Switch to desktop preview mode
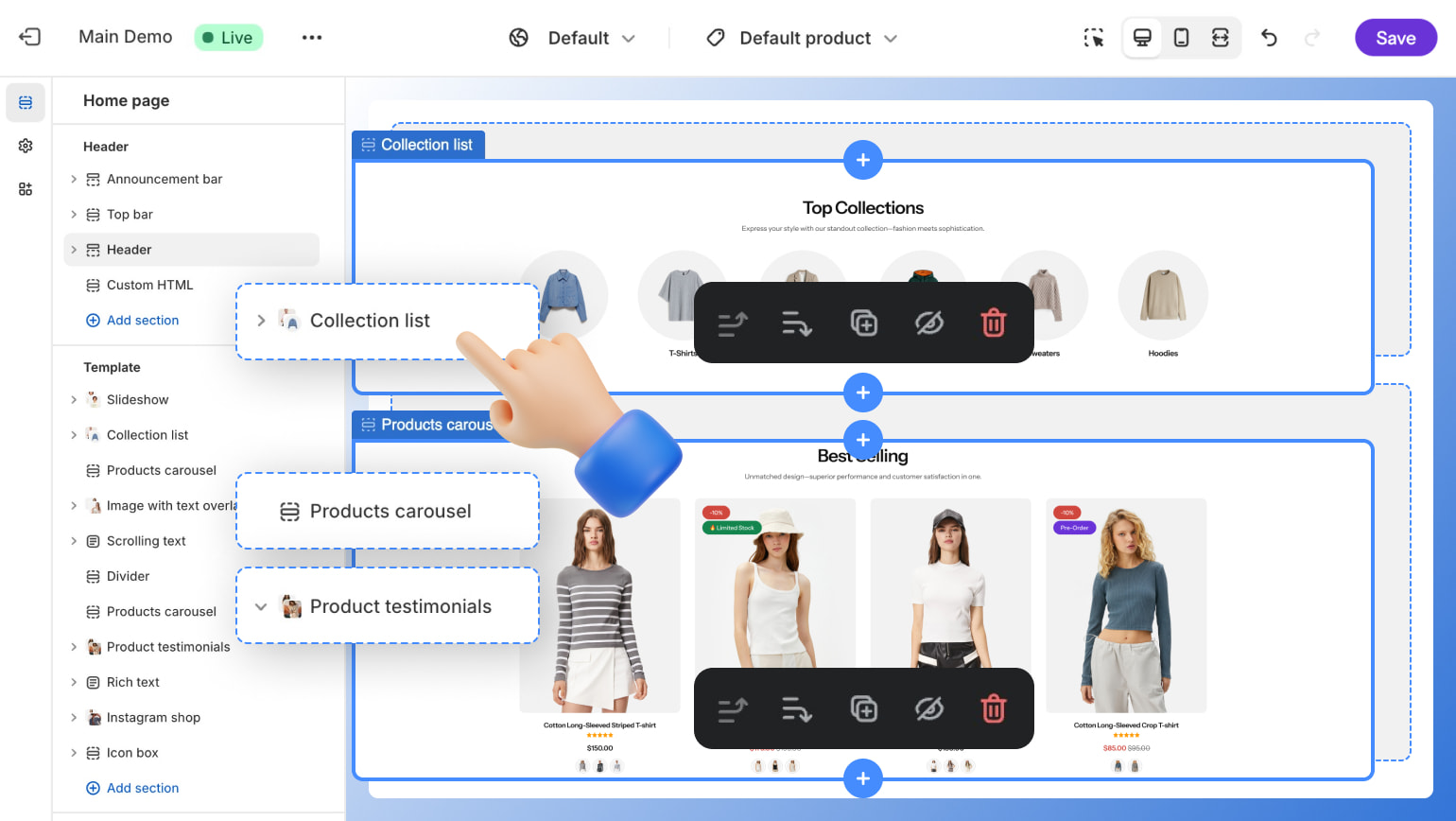 click(x=1142, y=38)
